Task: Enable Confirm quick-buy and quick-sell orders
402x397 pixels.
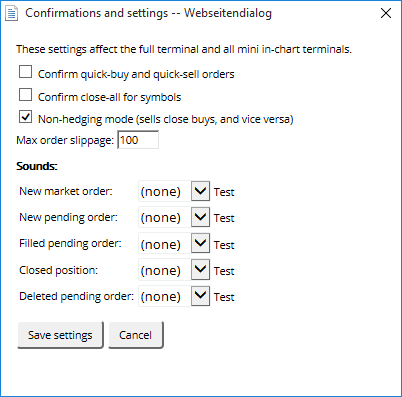Action: (25, 72)
